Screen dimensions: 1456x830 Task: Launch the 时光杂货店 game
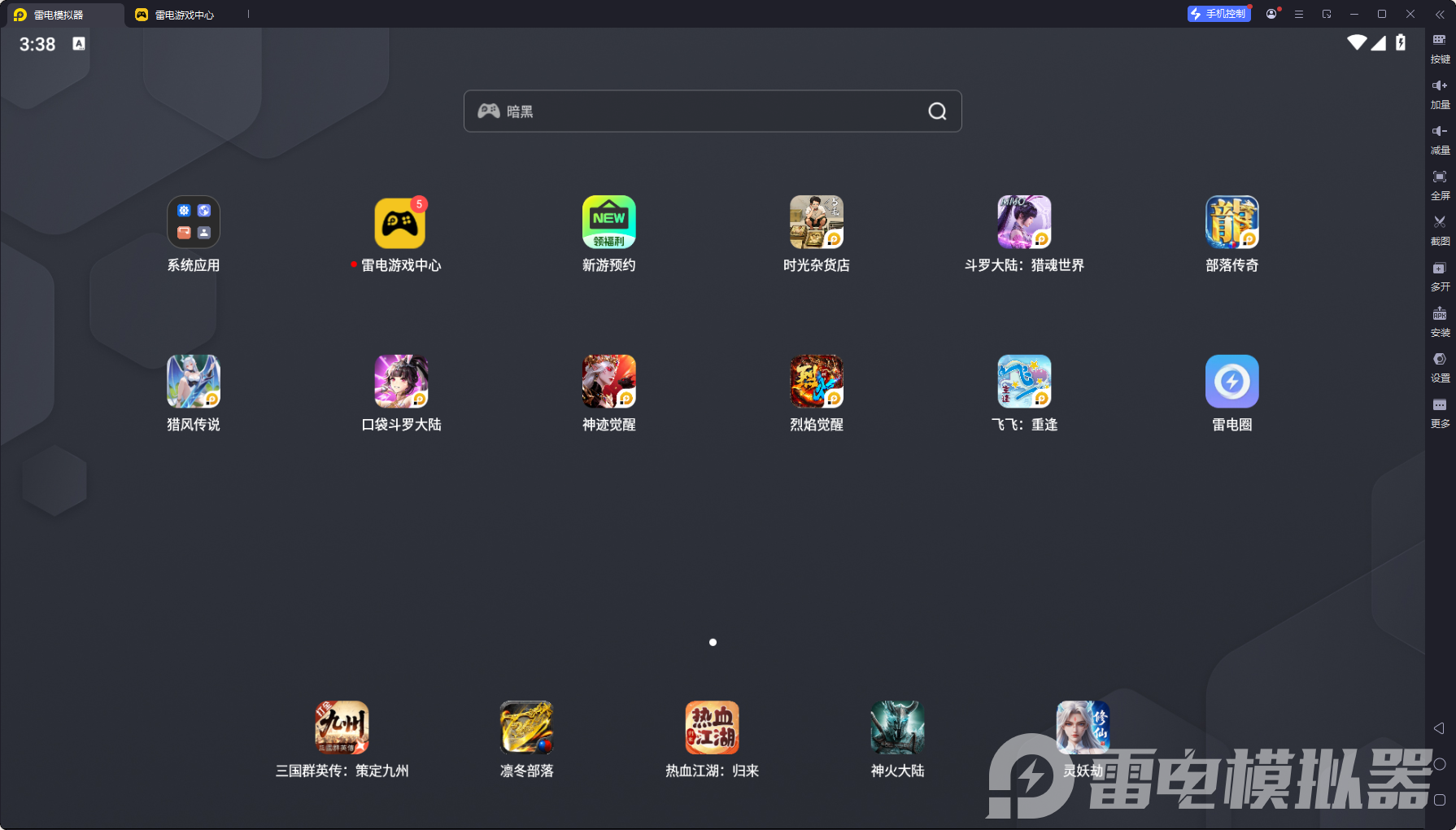click(x=817, y=222)
